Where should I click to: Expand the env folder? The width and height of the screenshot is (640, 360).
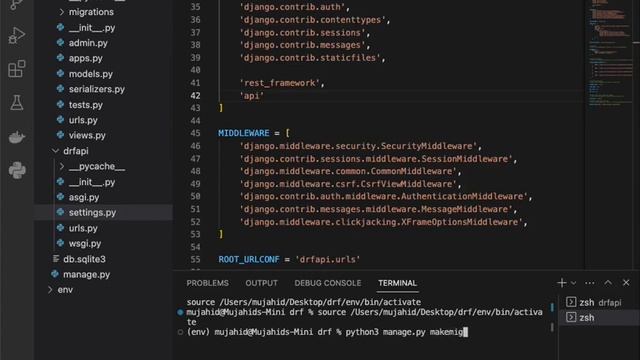pyautogui.click(x=50, y=289)
